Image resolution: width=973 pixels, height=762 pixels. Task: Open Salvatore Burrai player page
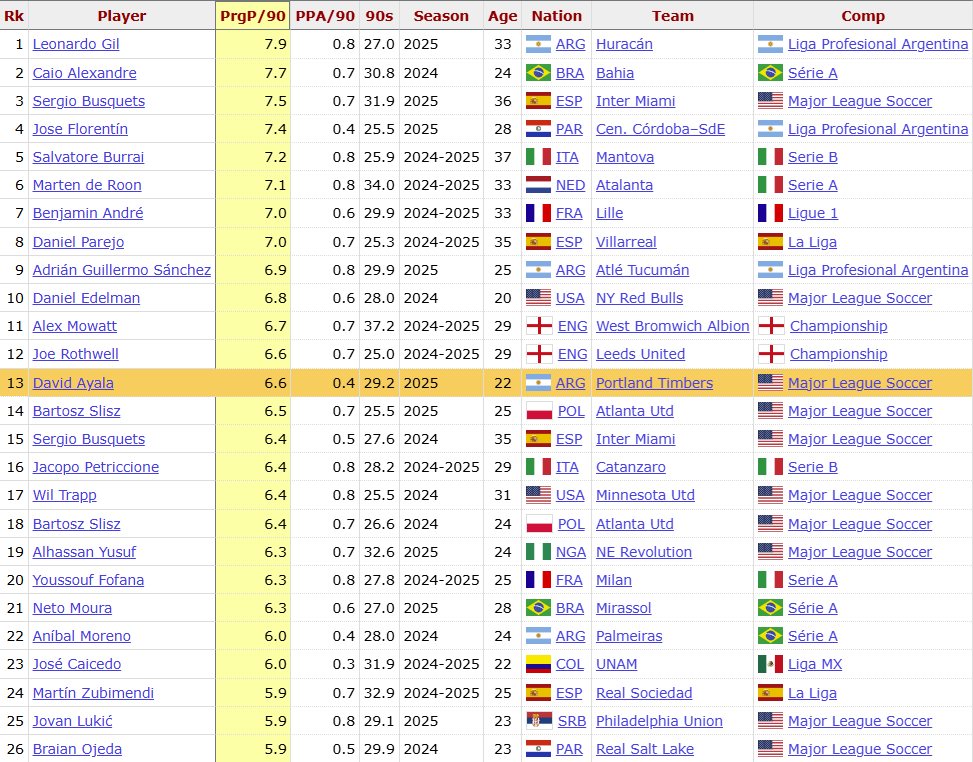(x=88, y=157)
